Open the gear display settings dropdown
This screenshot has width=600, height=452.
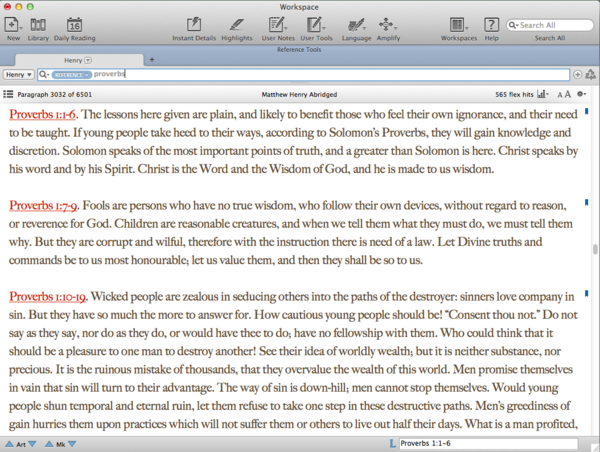point(582,94)
